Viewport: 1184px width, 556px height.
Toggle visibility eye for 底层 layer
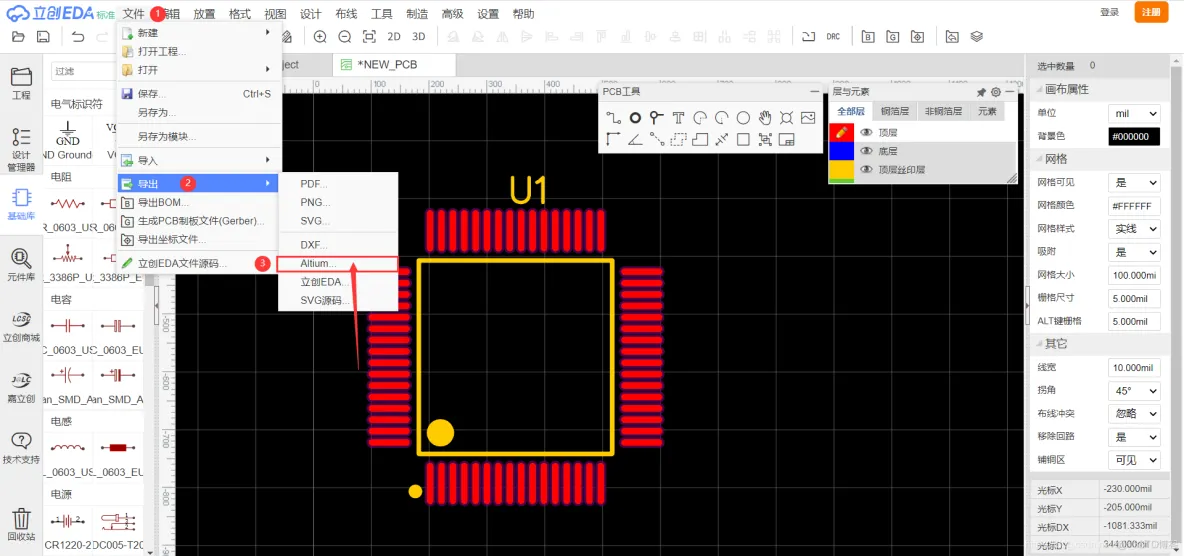[x=866, y=151]
